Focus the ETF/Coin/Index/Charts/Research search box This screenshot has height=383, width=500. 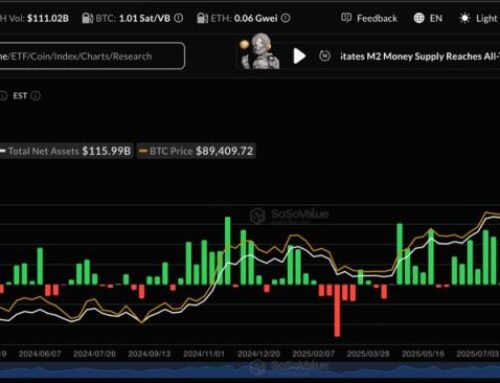[91, 56]
